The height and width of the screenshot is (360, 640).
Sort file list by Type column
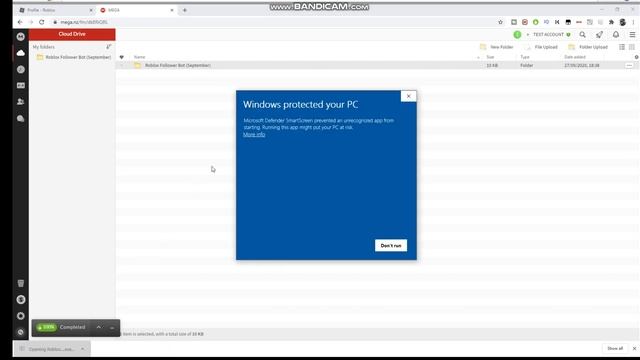(525, 57)
